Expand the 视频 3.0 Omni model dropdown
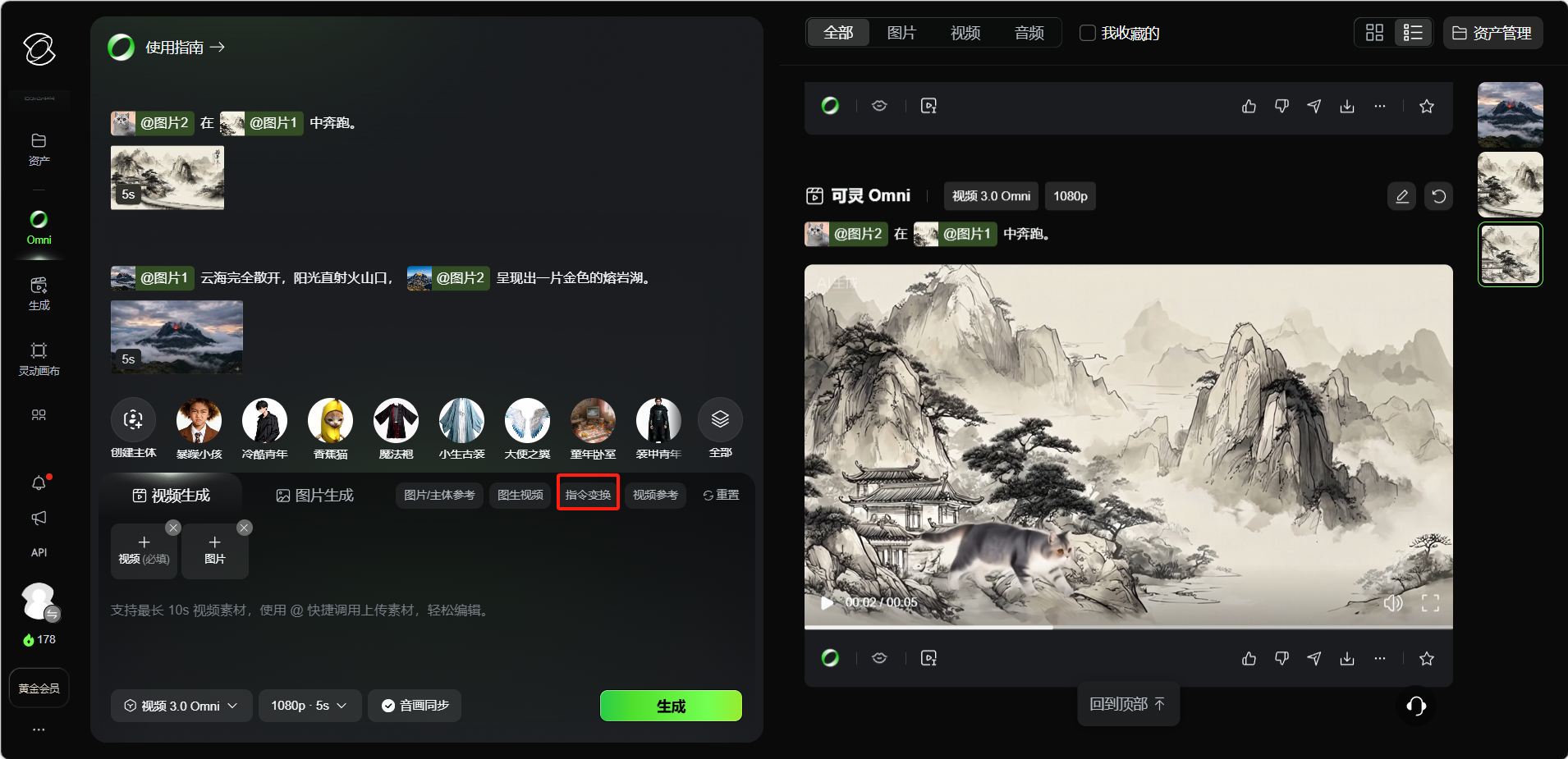1568x759 pixels. [181, 706]
